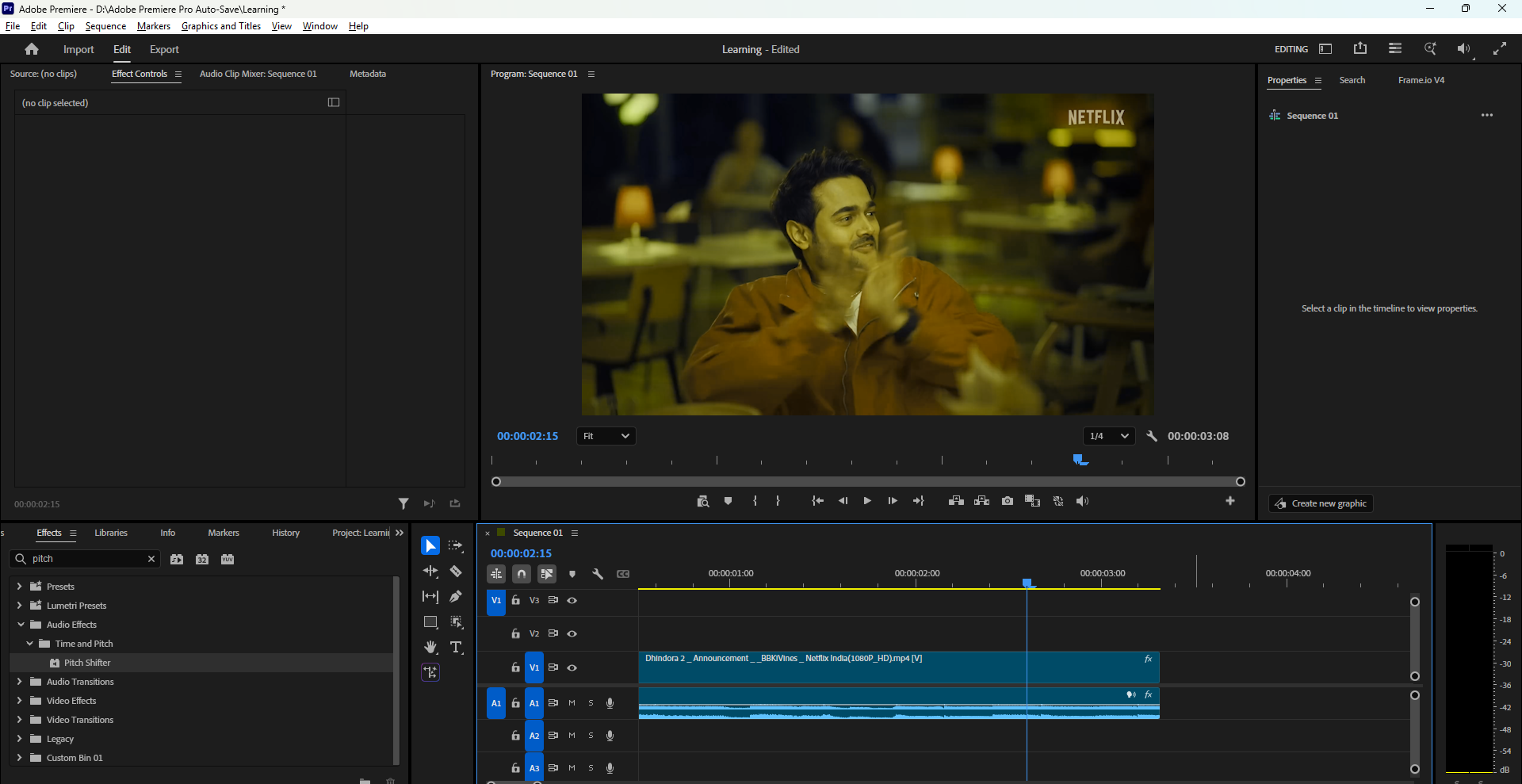Hide the V1 video track
Viewport: 1522px width, 784px height.
pyautogui.click(x=572, y=668)
